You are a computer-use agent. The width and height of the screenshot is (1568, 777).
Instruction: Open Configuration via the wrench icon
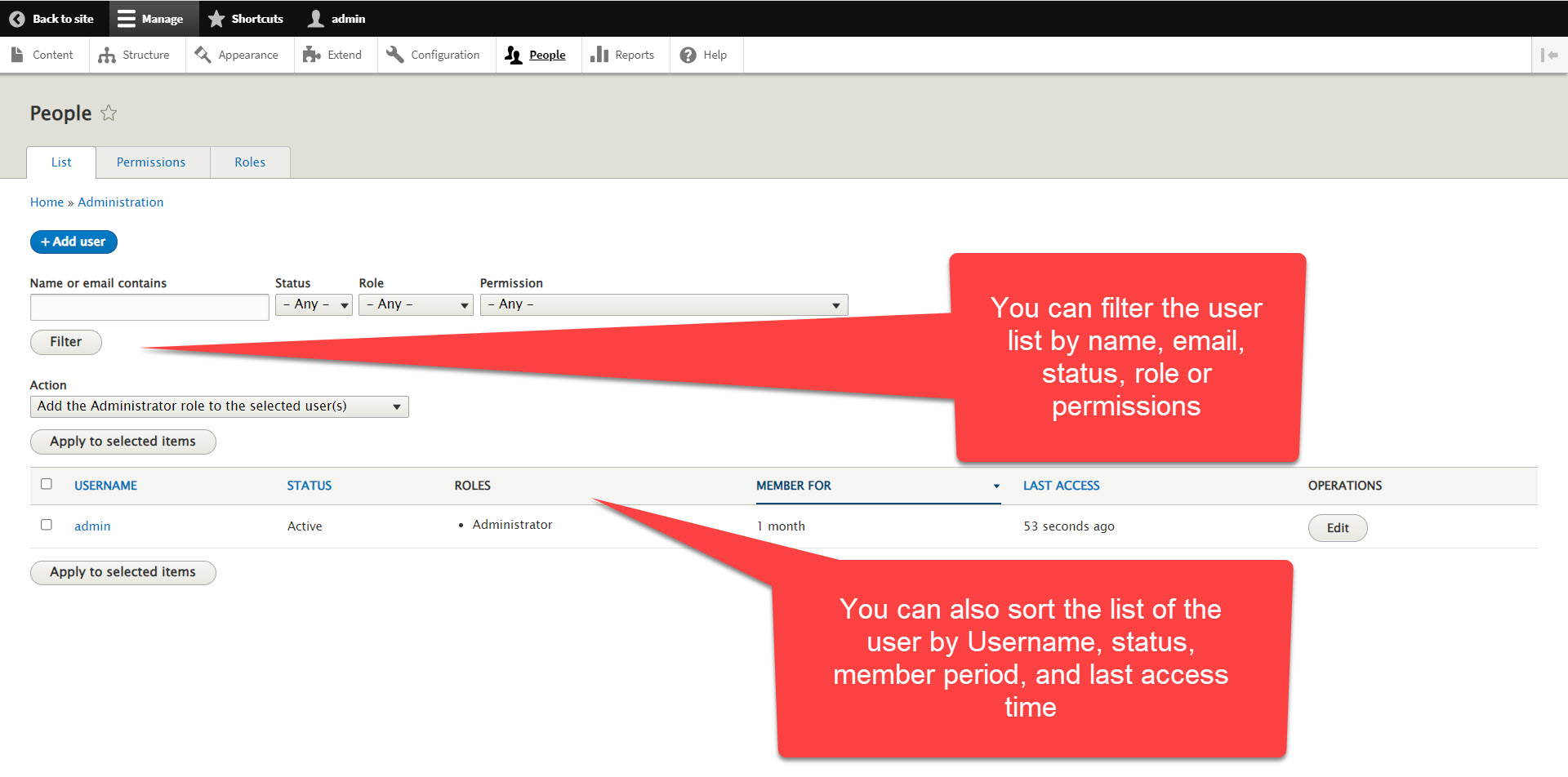(x=395, y=54)
